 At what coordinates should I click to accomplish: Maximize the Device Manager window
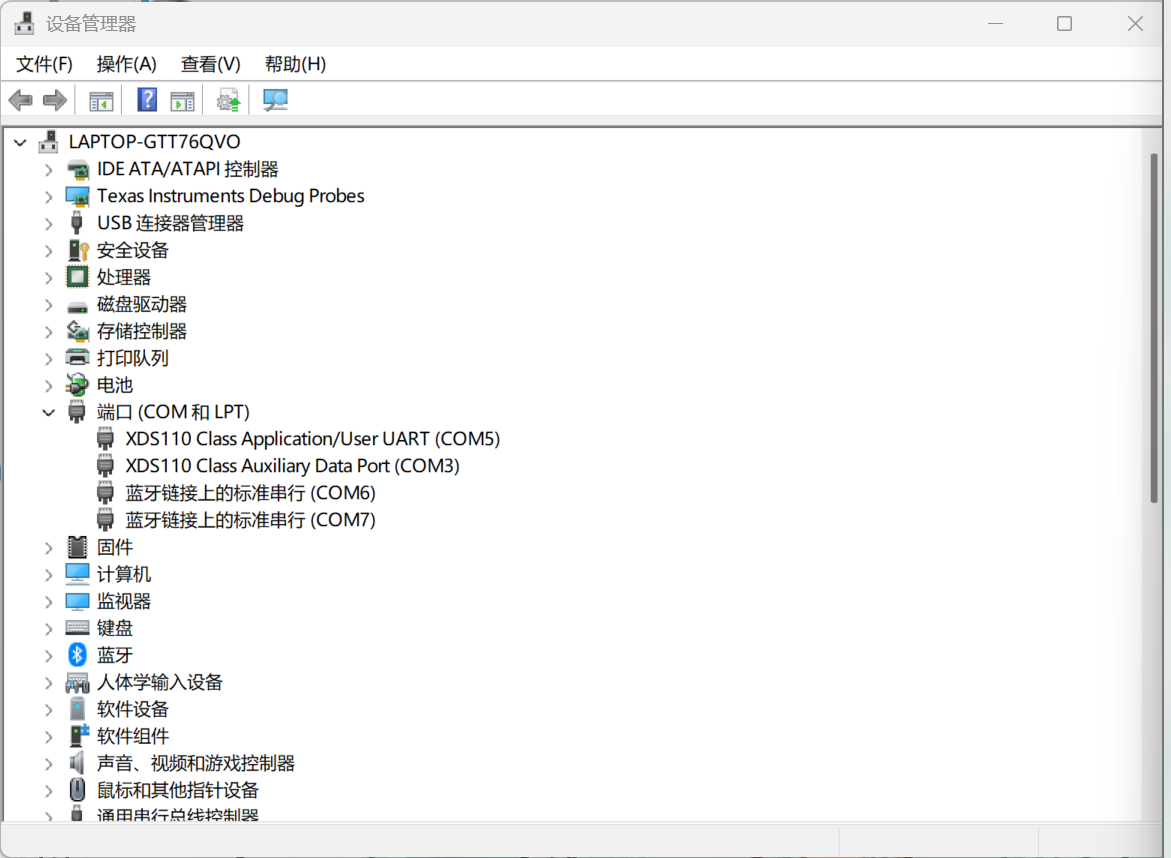(x=1064, y=24)
